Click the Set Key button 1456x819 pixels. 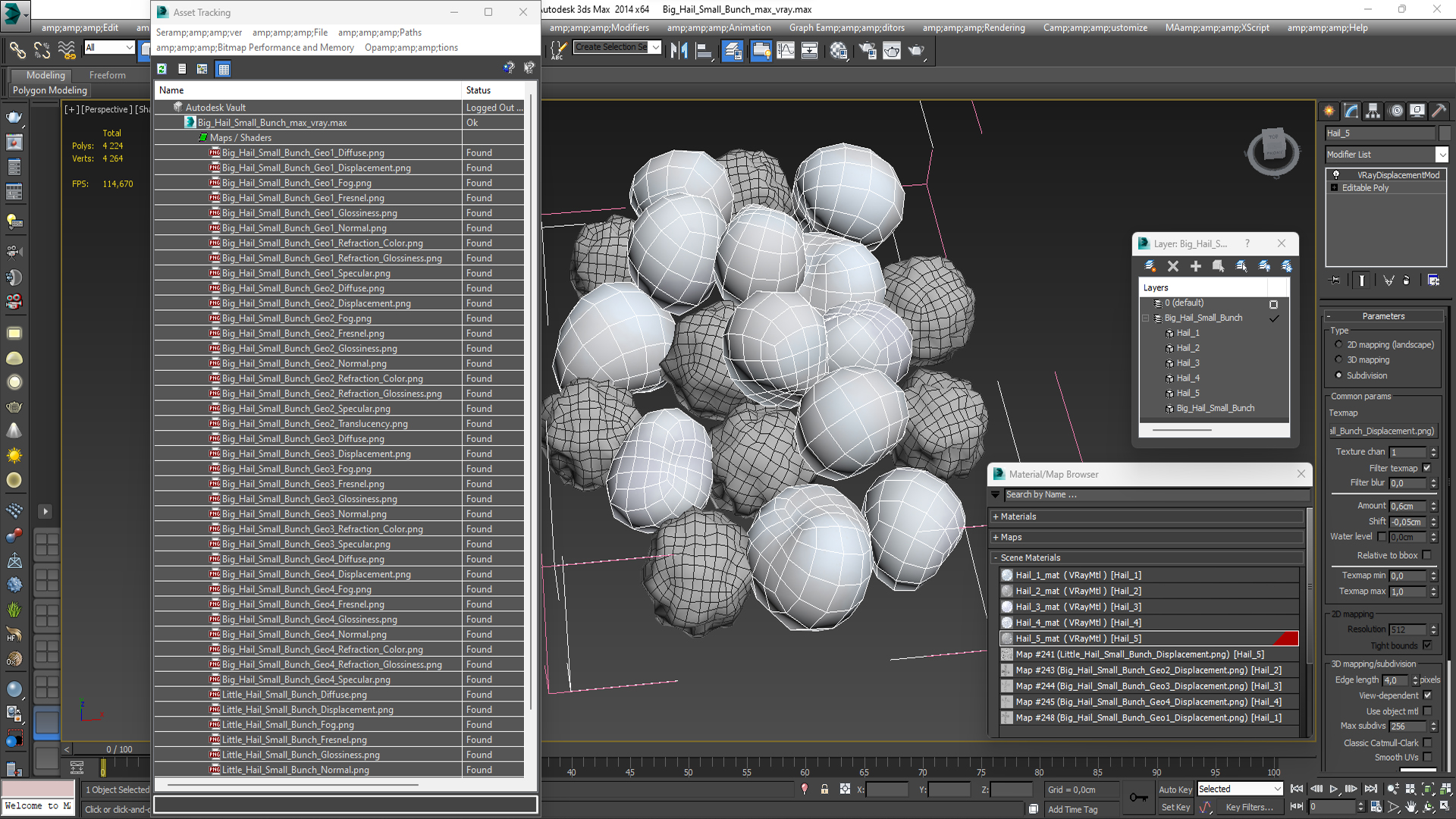(1175, 807)
